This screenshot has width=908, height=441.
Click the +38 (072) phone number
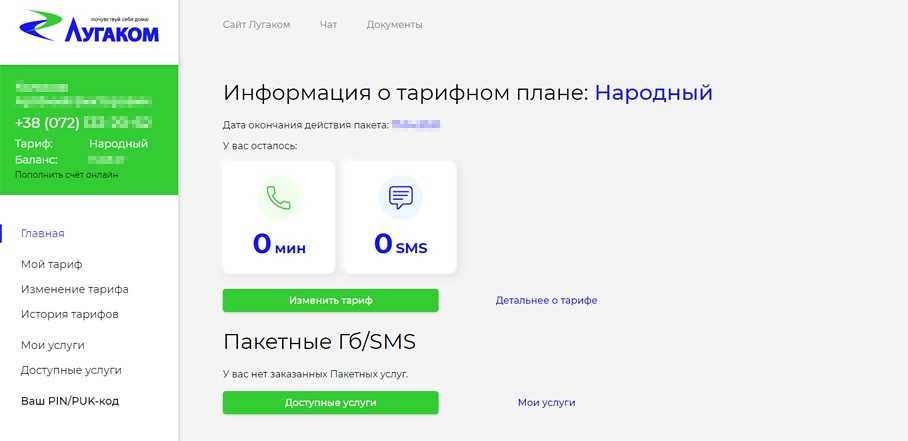click(83, 123)
